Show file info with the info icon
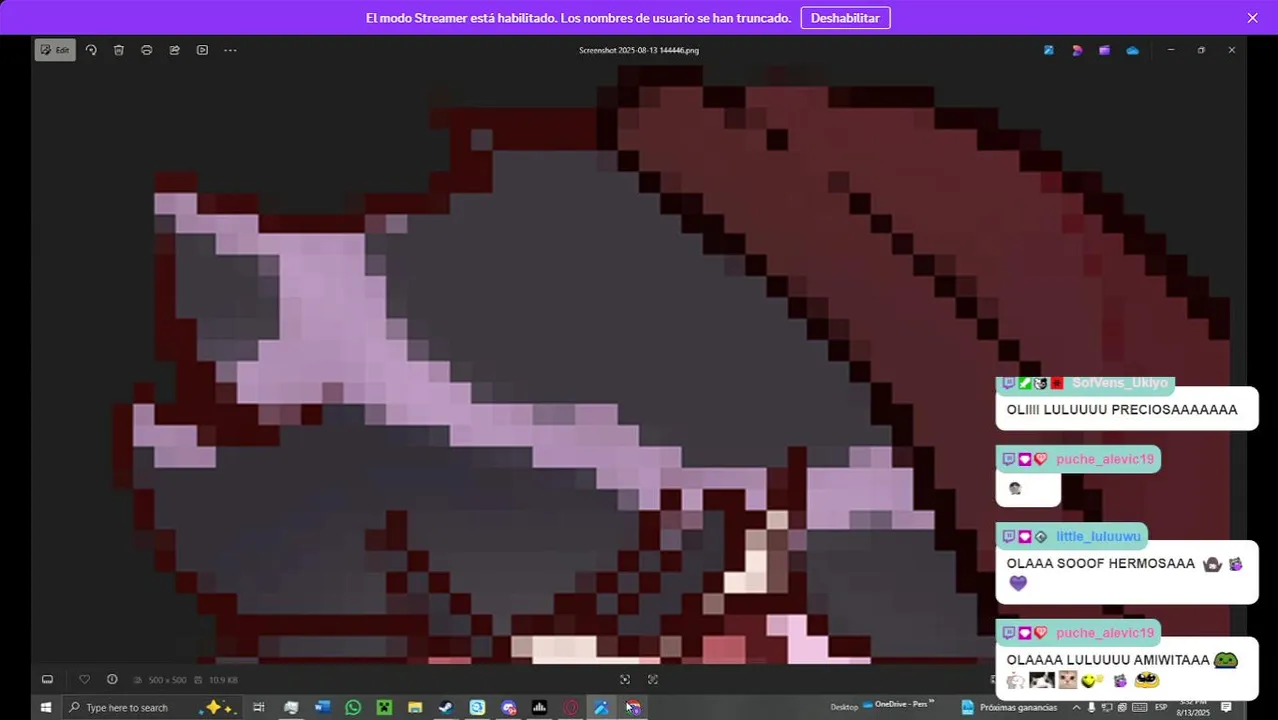Viewport: 1278px width, 720px height. 112,680
